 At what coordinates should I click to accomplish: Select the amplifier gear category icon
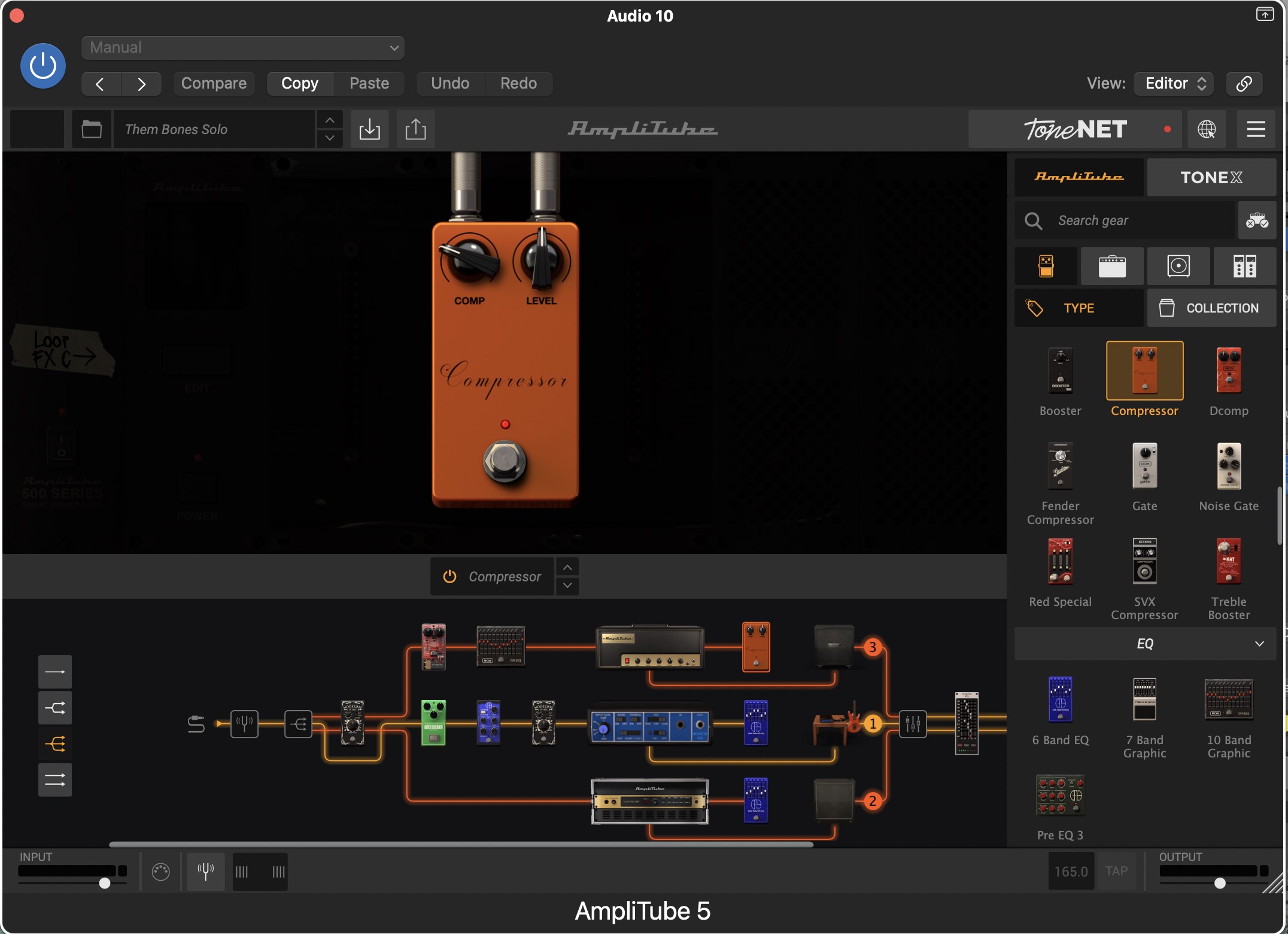point(1112,266)
